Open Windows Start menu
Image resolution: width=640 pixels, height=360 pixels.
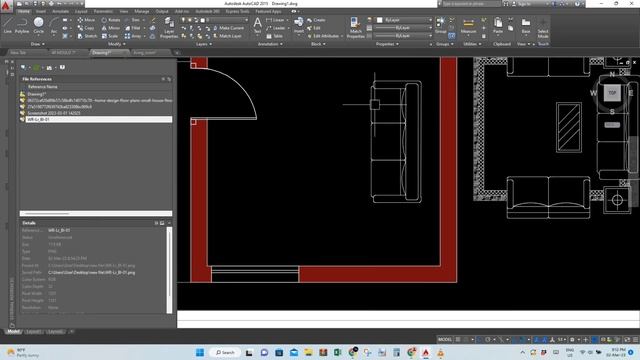(200, 352)
